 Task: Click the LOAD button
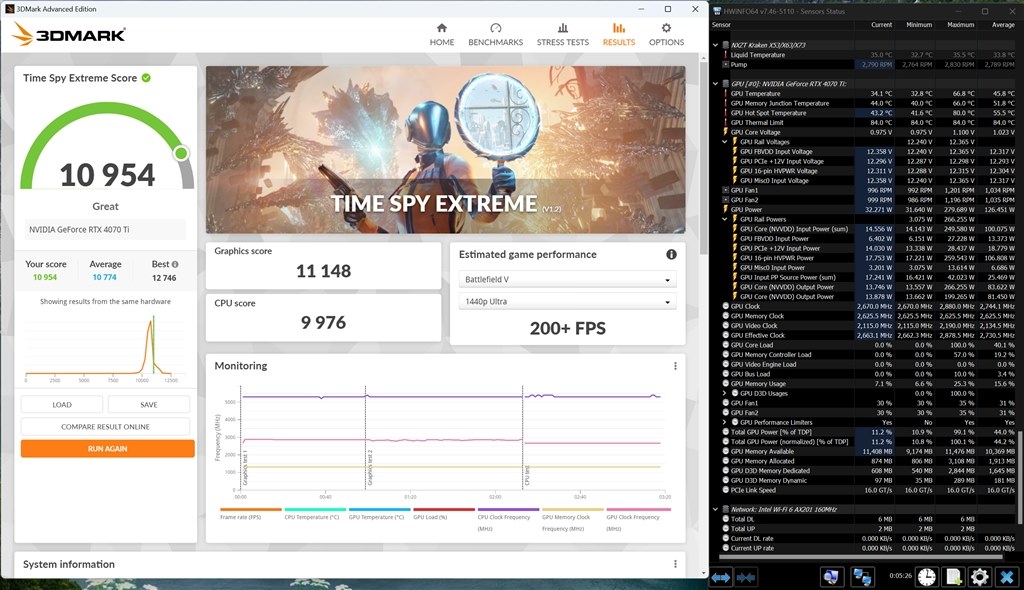coord(62,404)
